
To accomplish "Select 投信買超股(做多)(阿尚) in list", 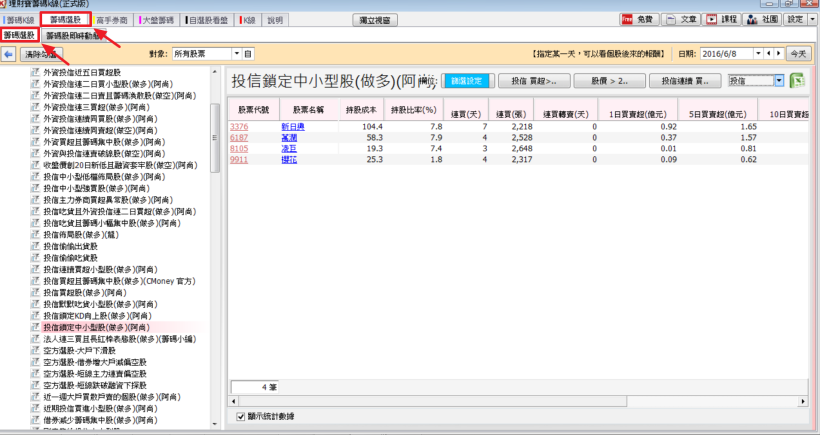I will click(x=85, y=293).
